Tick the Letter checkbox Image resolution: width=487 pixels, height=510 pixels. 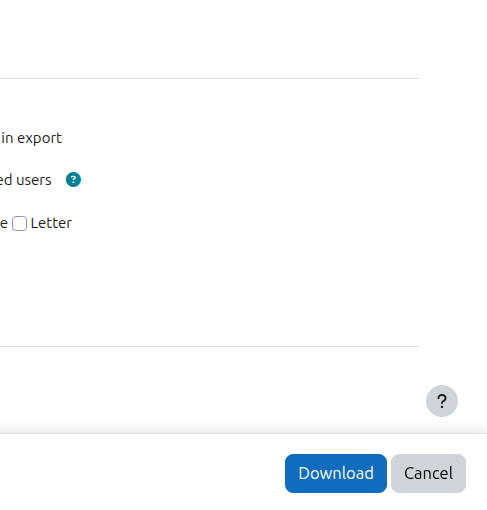pos(19,223)
